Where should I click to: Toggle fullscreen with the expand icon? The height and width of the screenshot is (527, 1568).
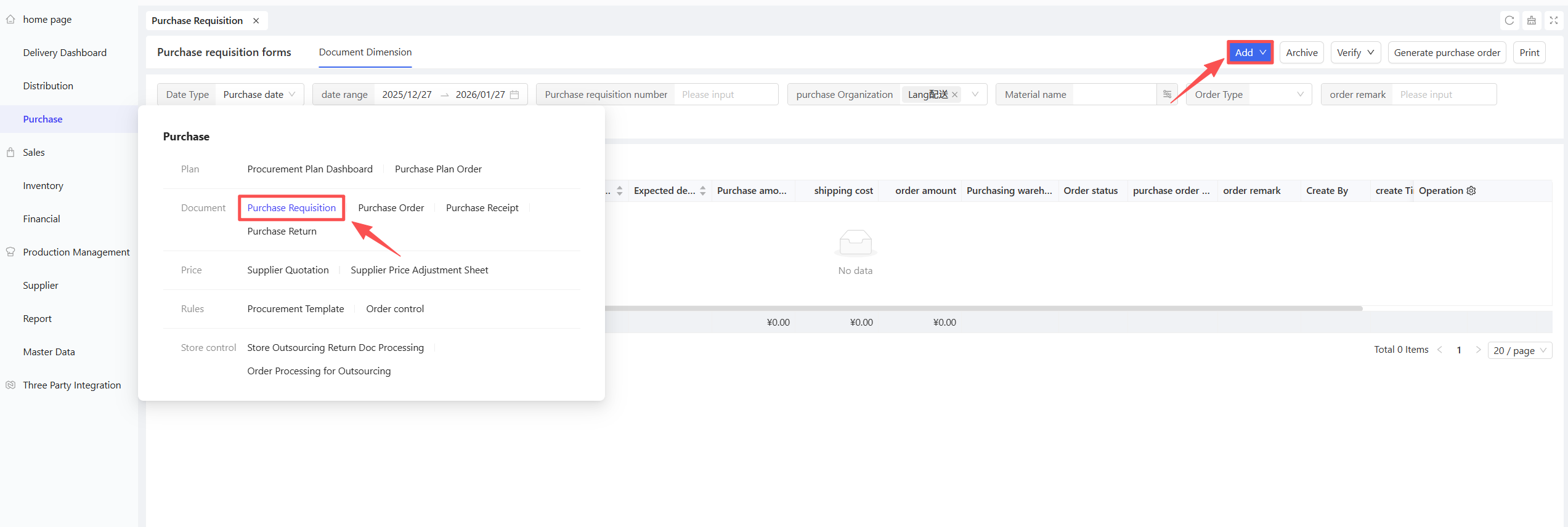pyautogui.click(x=1553, y=20)
